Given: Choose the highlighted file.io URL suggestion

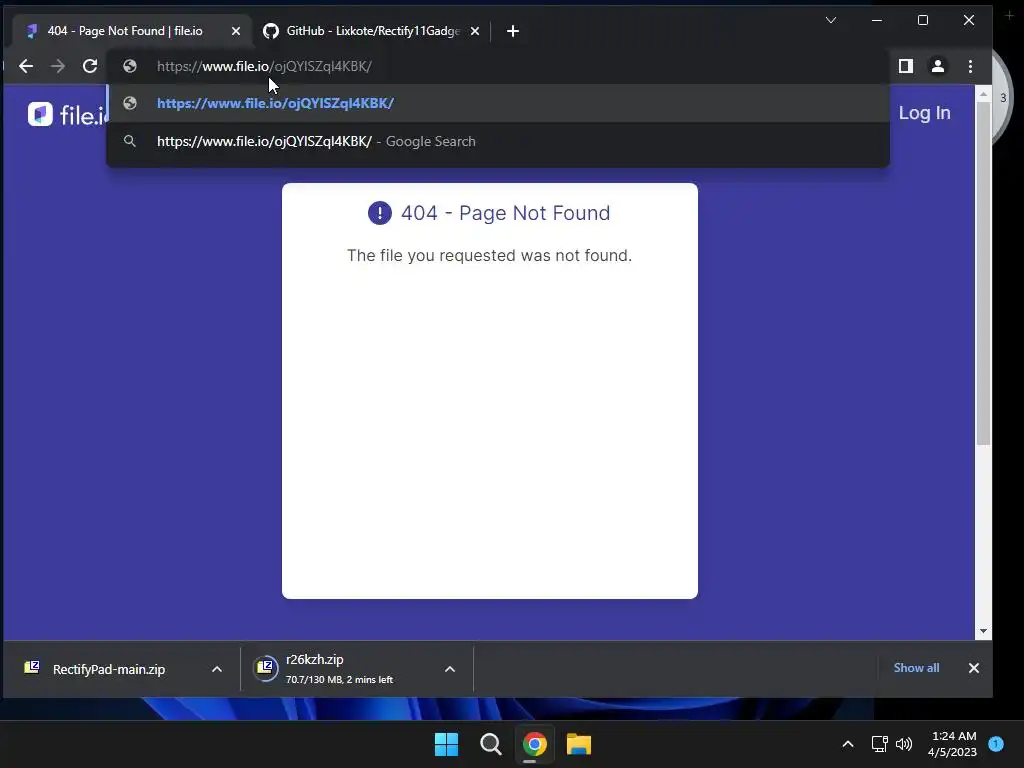Looking at the screenshot, I should click(x=498, y=103).
